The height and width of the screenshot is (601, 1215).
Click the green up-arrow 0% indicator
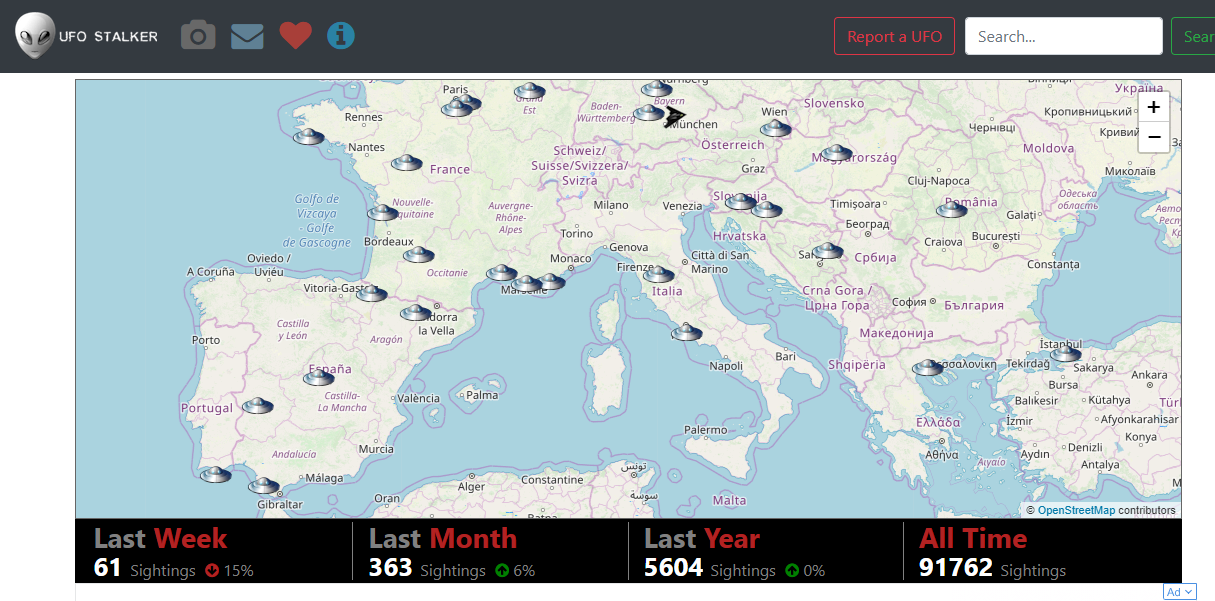coord(805,571)
